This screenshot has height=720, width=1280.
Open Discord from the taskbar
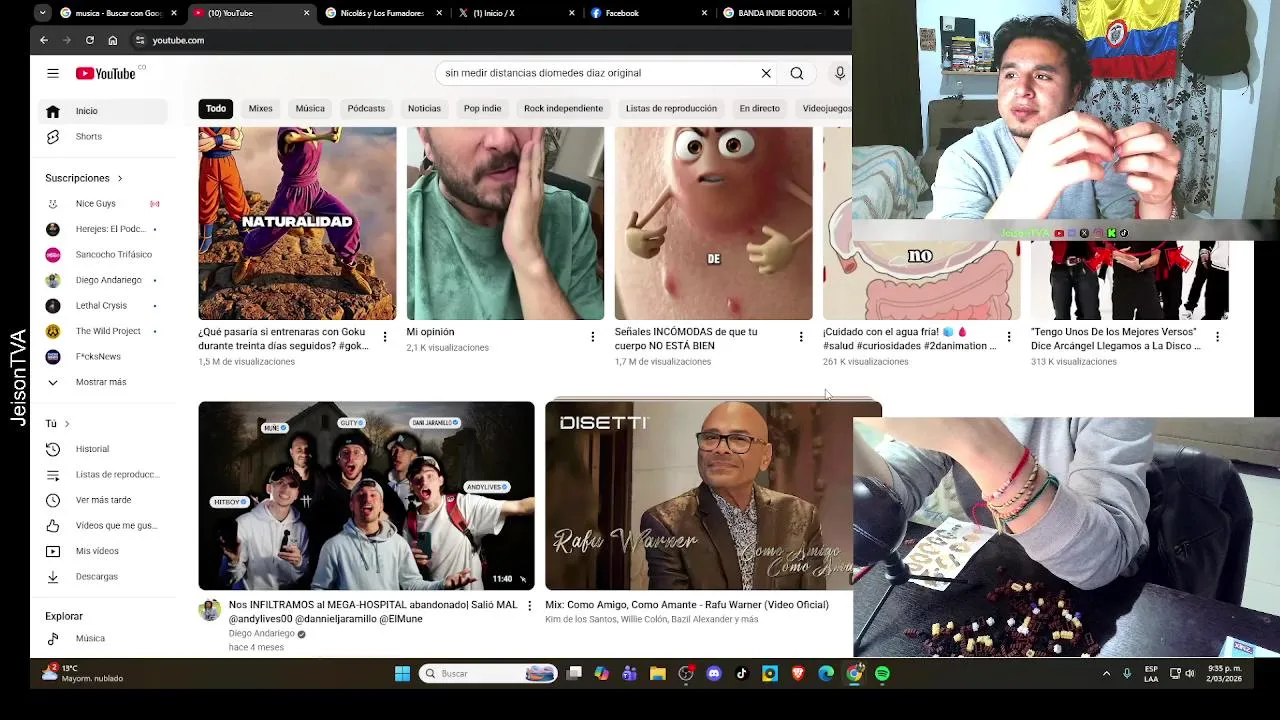(x=714, y=674)
